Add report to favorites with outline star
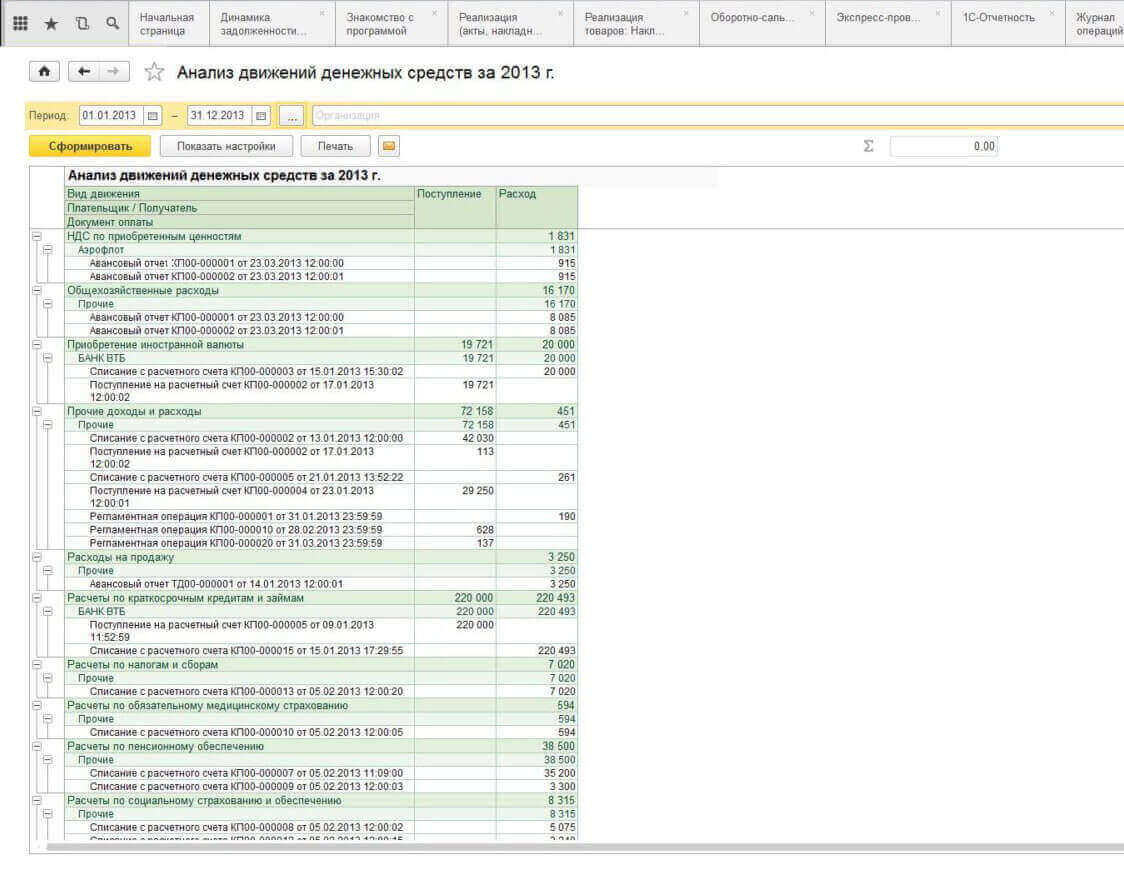The height and width of the screenshot is (872, 1124). pos(154,72)
